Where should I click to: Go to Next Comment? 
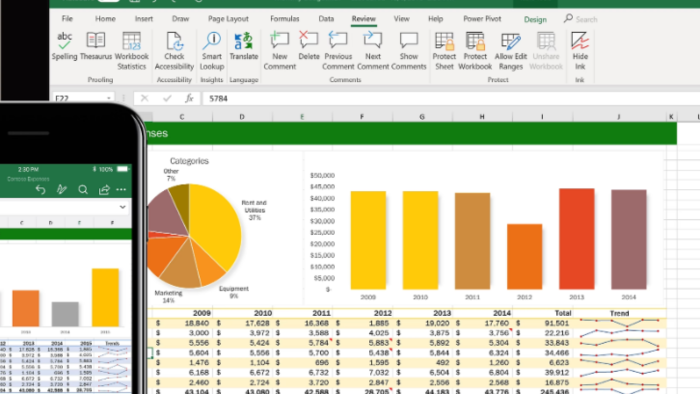pos(373,51)
